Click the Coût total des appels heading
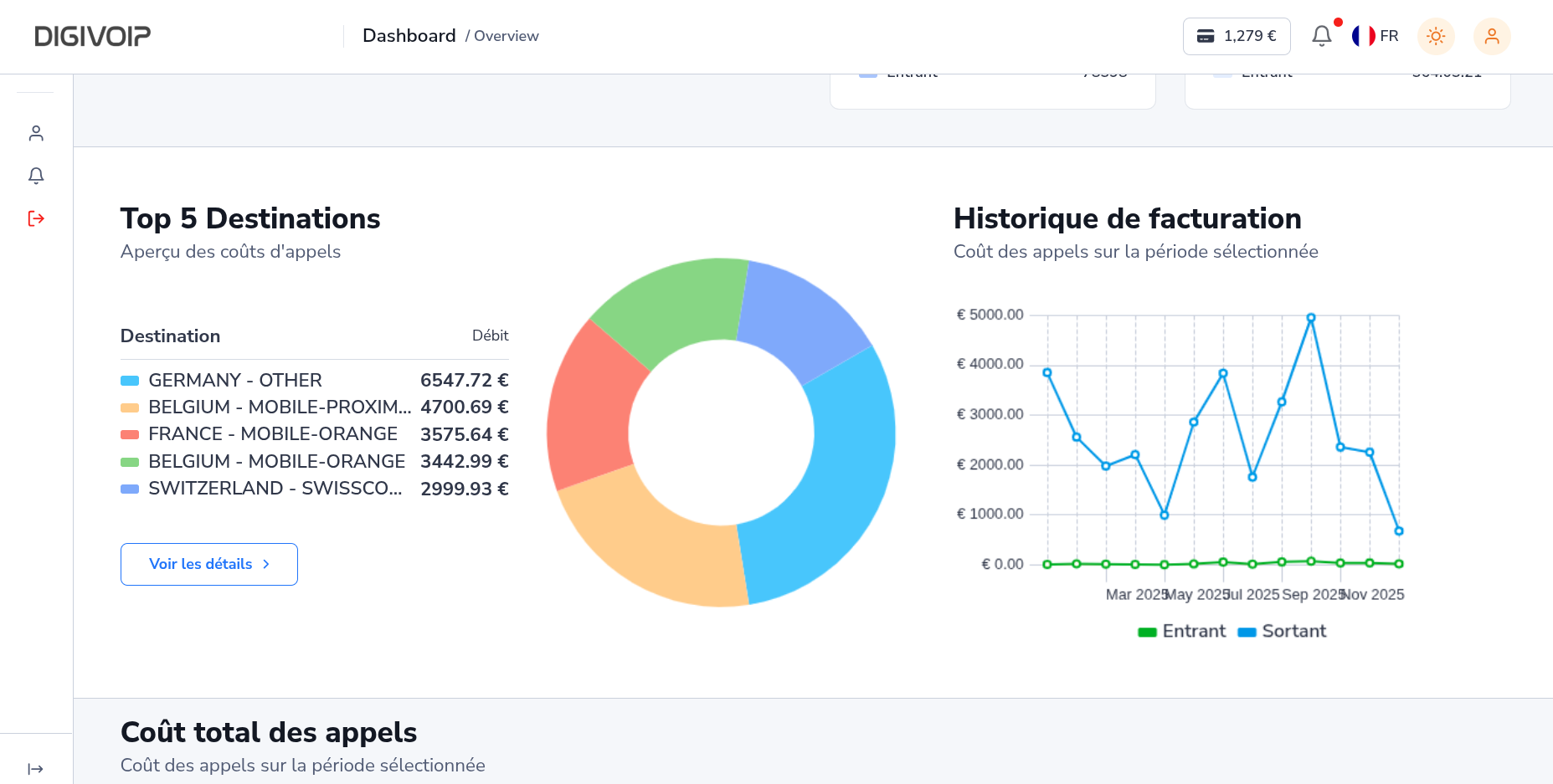 click(x=269, y=732)
